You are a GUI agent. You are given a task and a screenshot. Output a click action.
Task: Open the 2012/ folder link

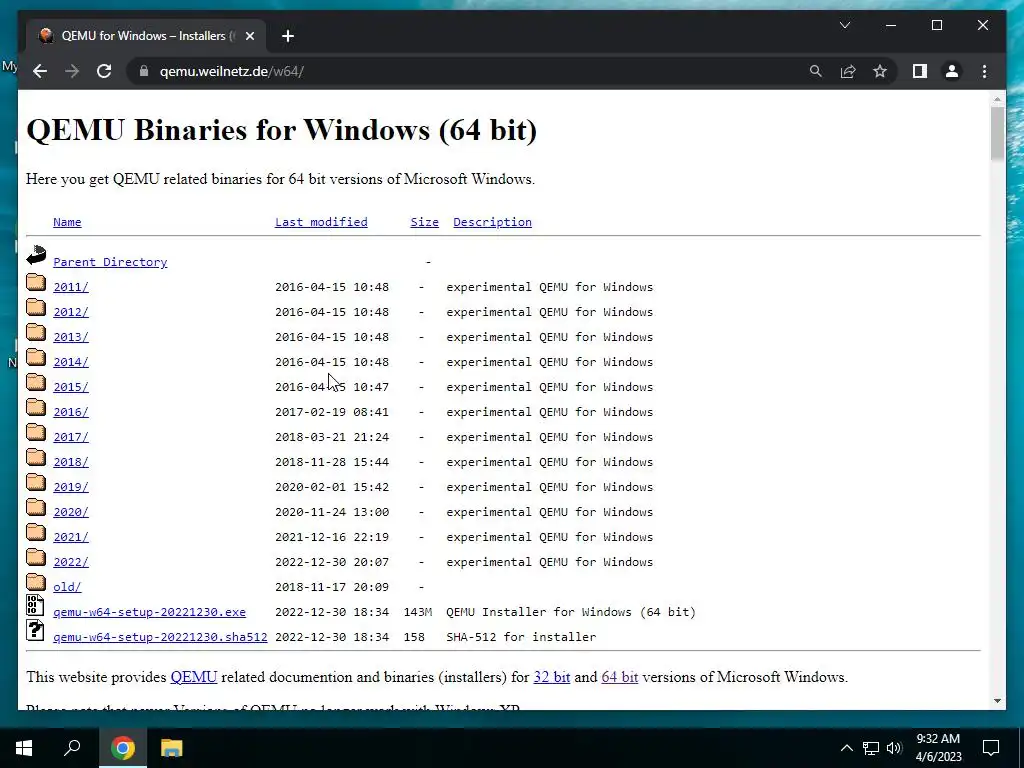(71, 312)
